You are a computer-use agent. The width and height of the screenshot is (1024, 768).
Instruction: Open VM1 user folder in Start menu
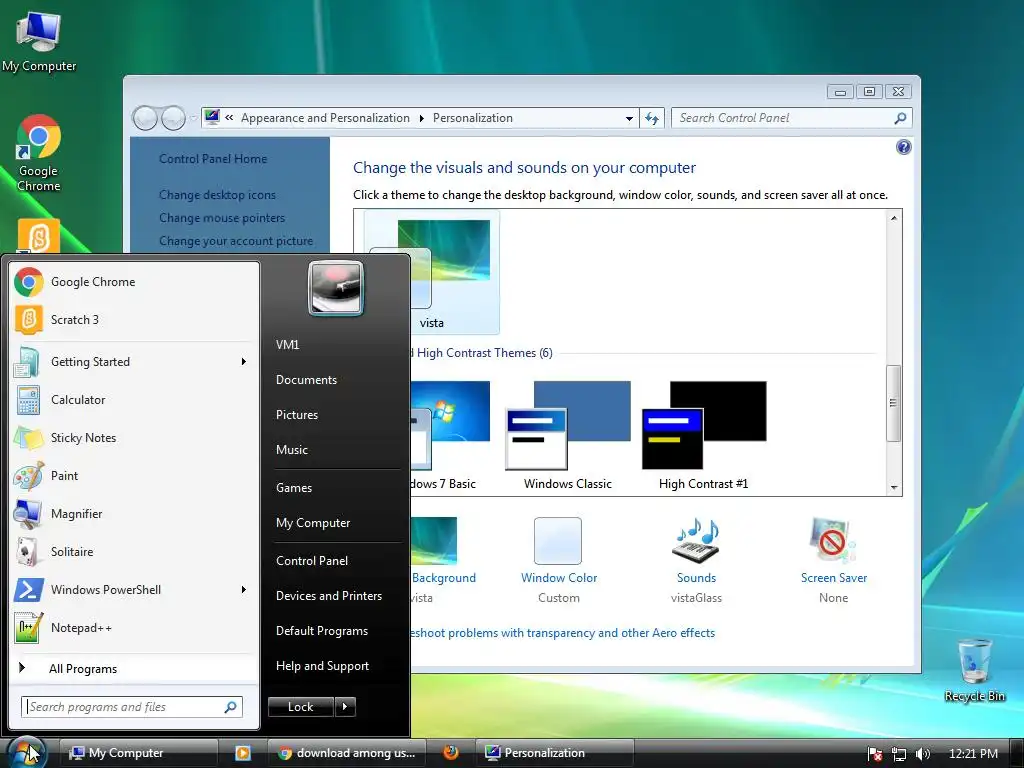coord(287,345)
